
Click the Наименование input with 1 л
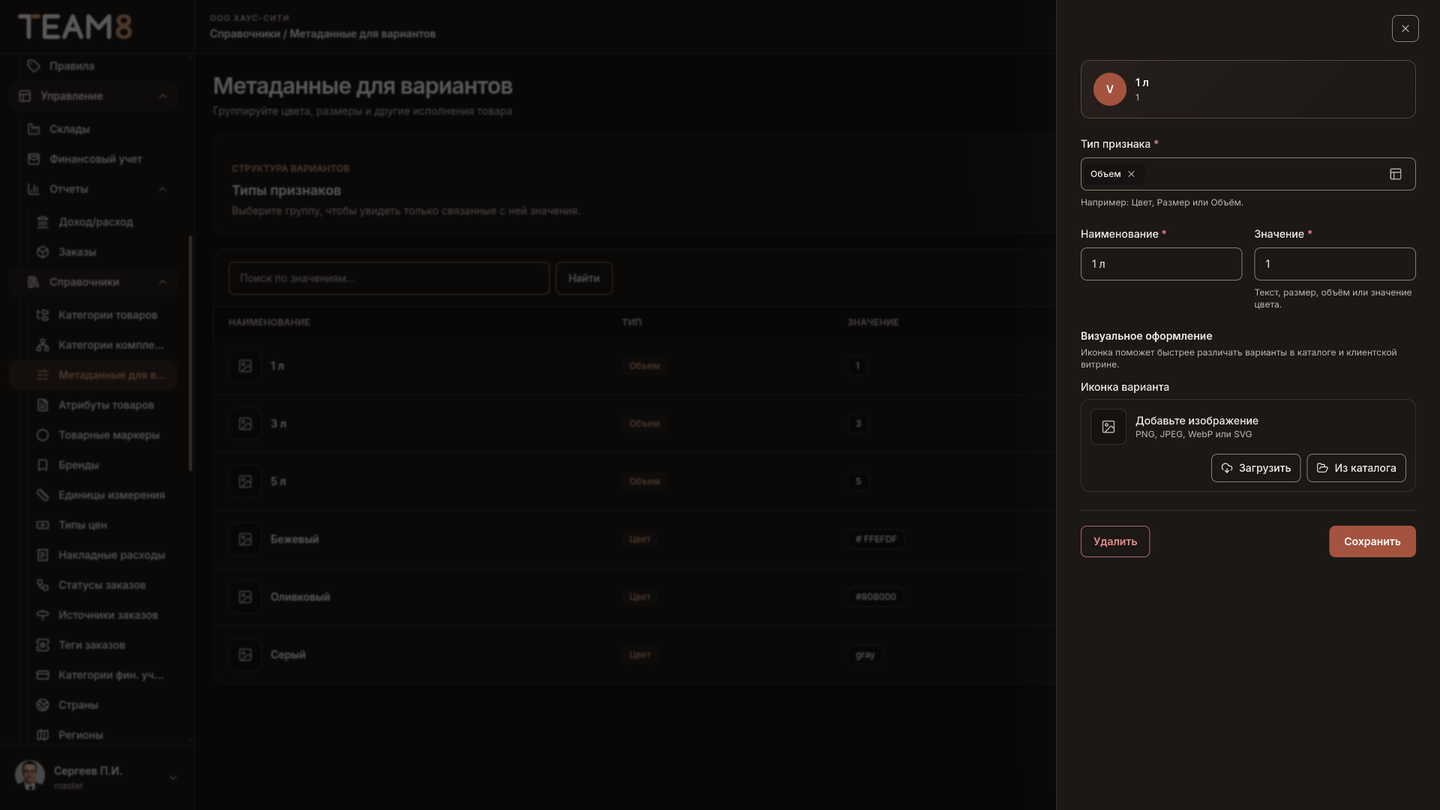(1161, 264)
